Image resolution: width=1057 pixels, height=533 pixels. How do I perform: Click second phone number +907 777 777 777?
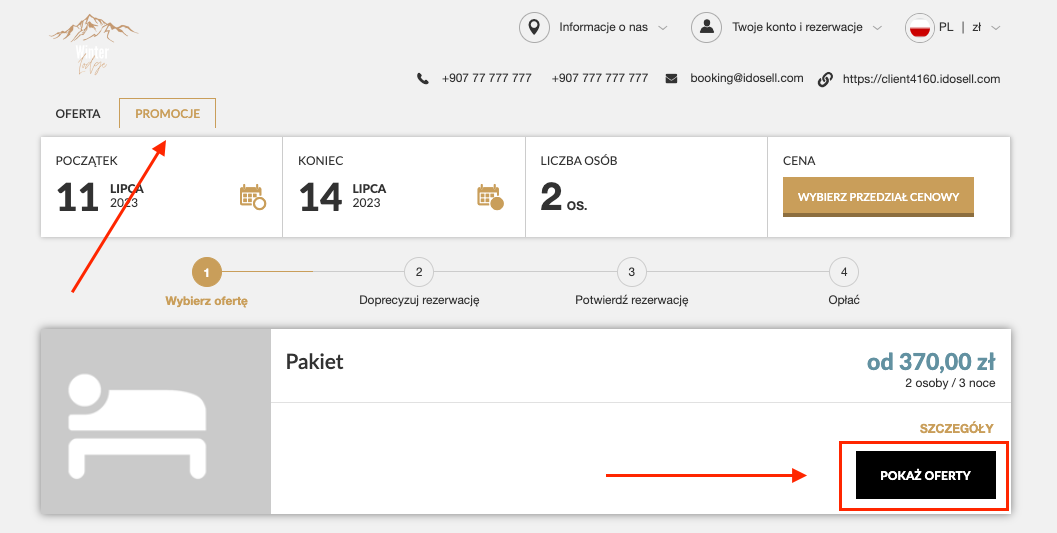point(600,79)
